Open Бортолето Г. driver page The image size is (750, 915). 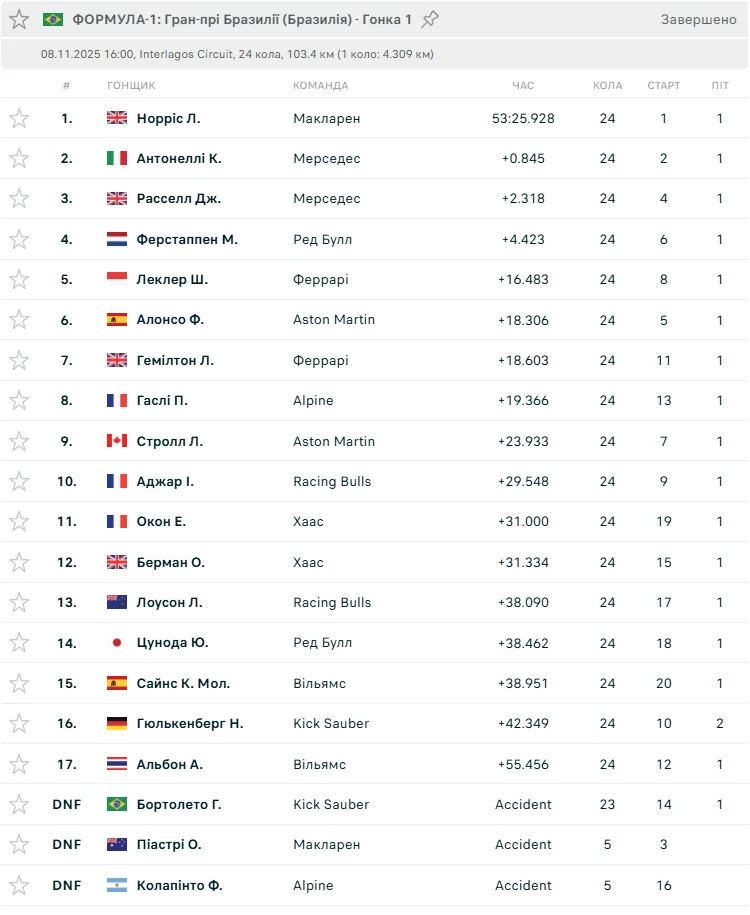tap(179, 804)
